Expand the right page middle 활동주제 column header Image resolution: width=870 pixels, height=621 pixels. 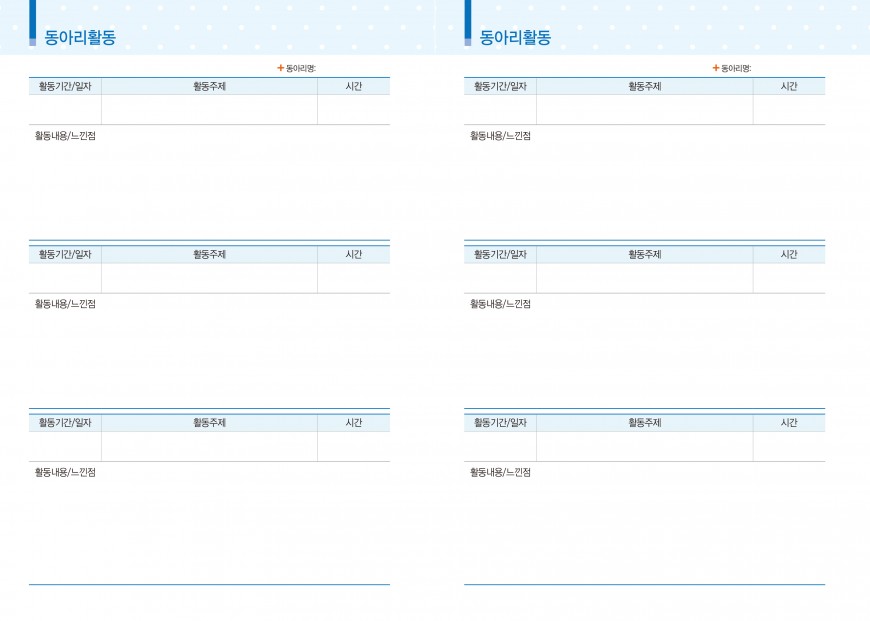pyautogui.click(x=644, y=254)
